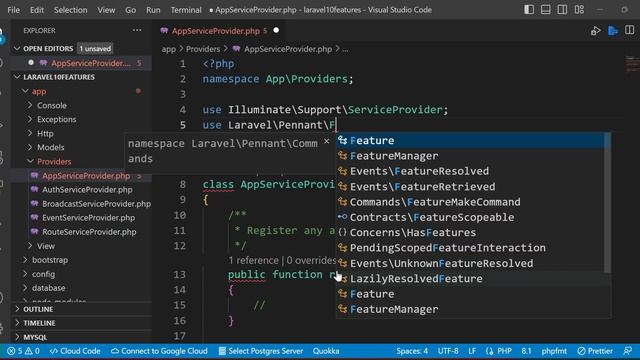This screenshot has width=640, height=360.
Task: Click suggestion list scrollbar
Action: (608, 202)
